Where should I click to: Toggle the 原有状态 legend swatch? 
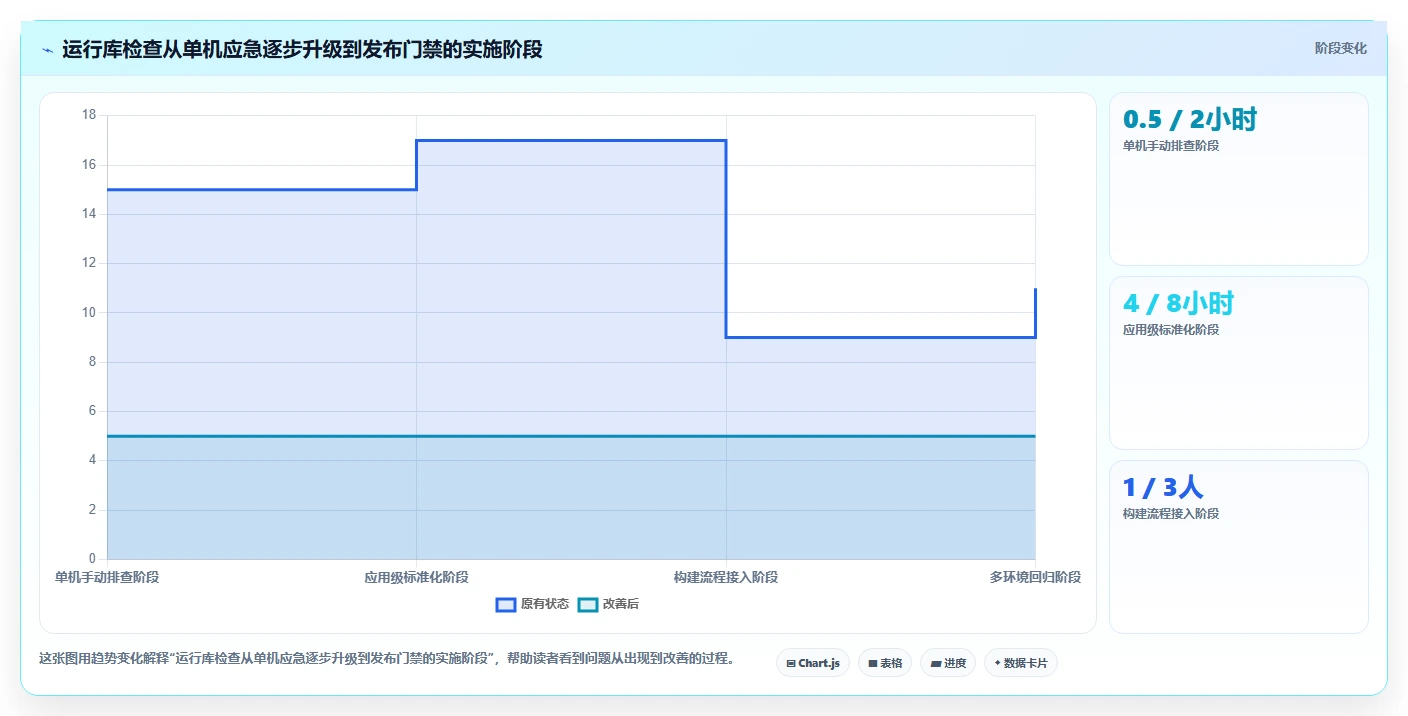506,604
